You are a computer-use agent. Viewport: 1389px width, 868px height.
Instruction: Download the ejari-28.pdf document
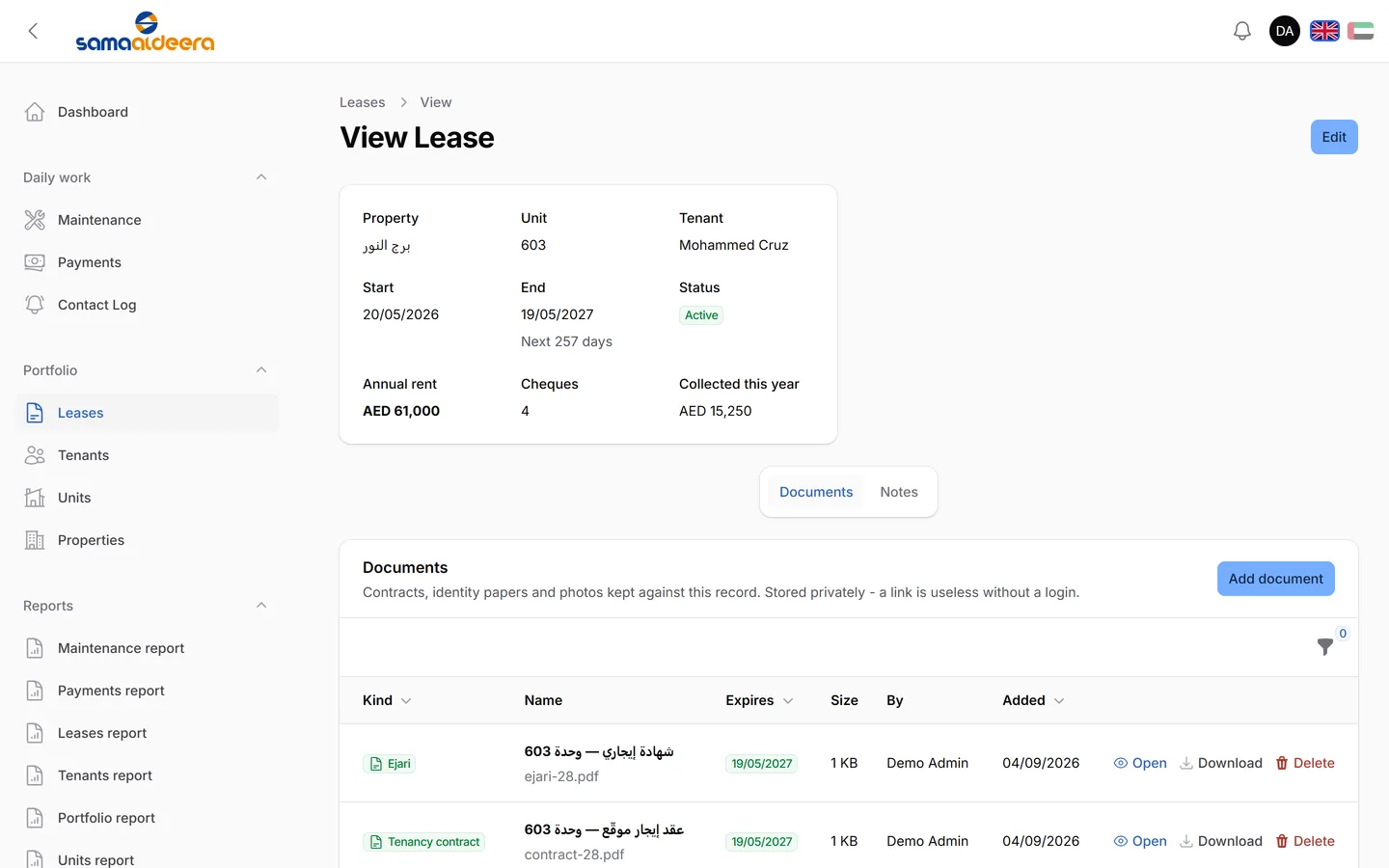tap(1221, 763)
